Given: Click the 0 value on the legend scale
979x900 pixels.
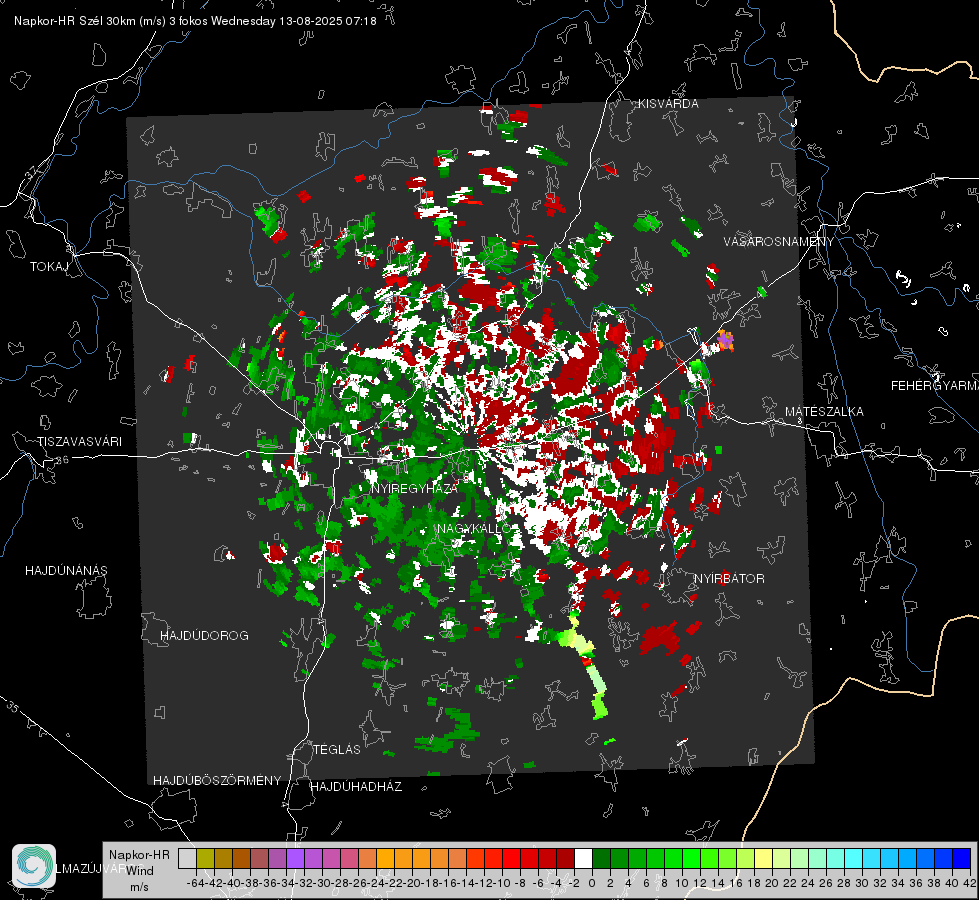Looking at the screenshot, I should pyautogui.click(x=592, y=883).
